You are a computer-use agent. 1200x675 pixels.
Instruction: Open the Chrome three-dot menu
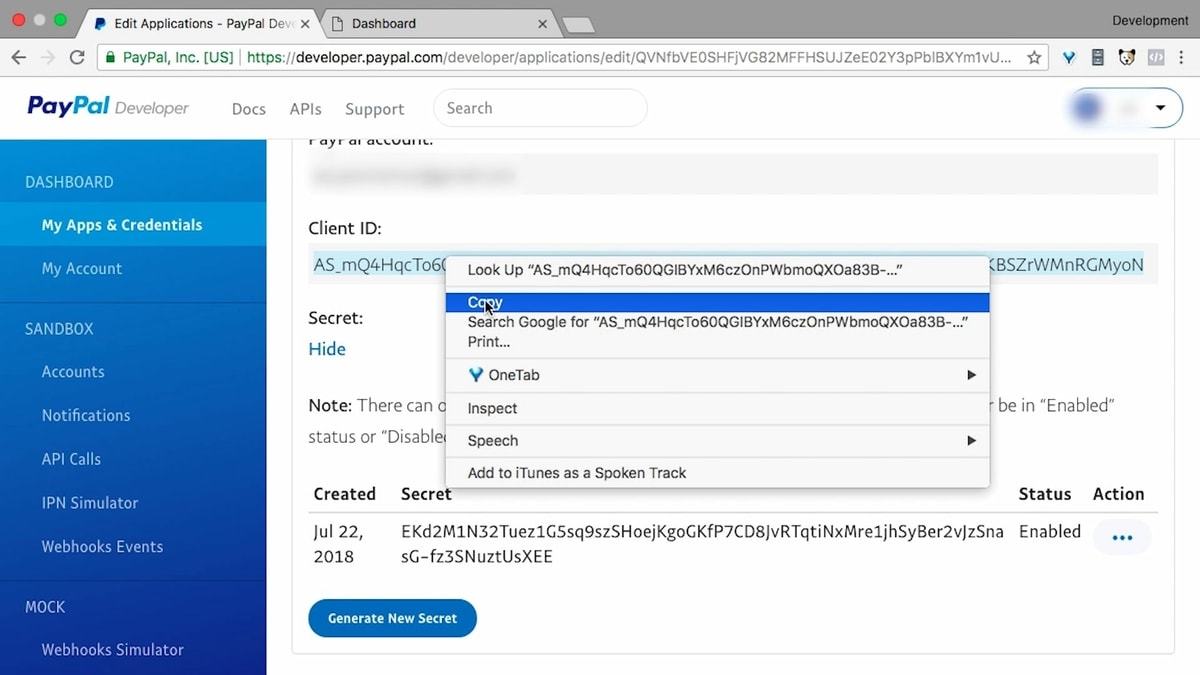1182,58
